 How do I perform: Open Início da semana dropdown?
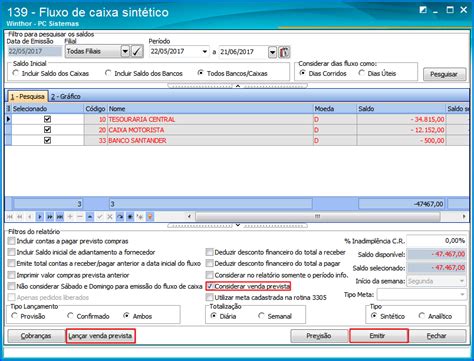[462, 281]
